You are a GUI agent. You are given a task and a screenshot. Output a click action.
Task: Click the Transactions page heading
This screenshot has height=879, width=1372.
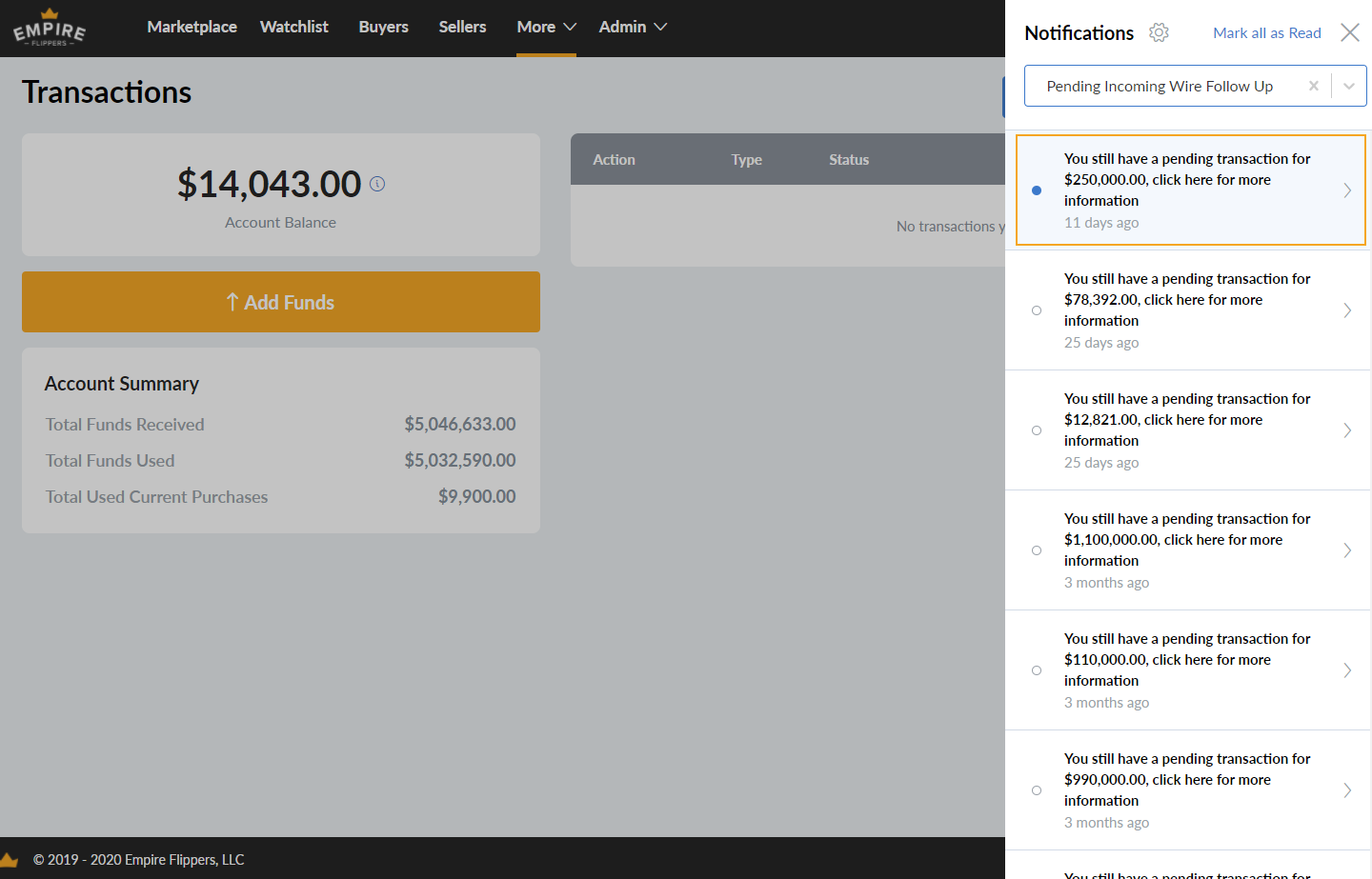pos(107,91)
